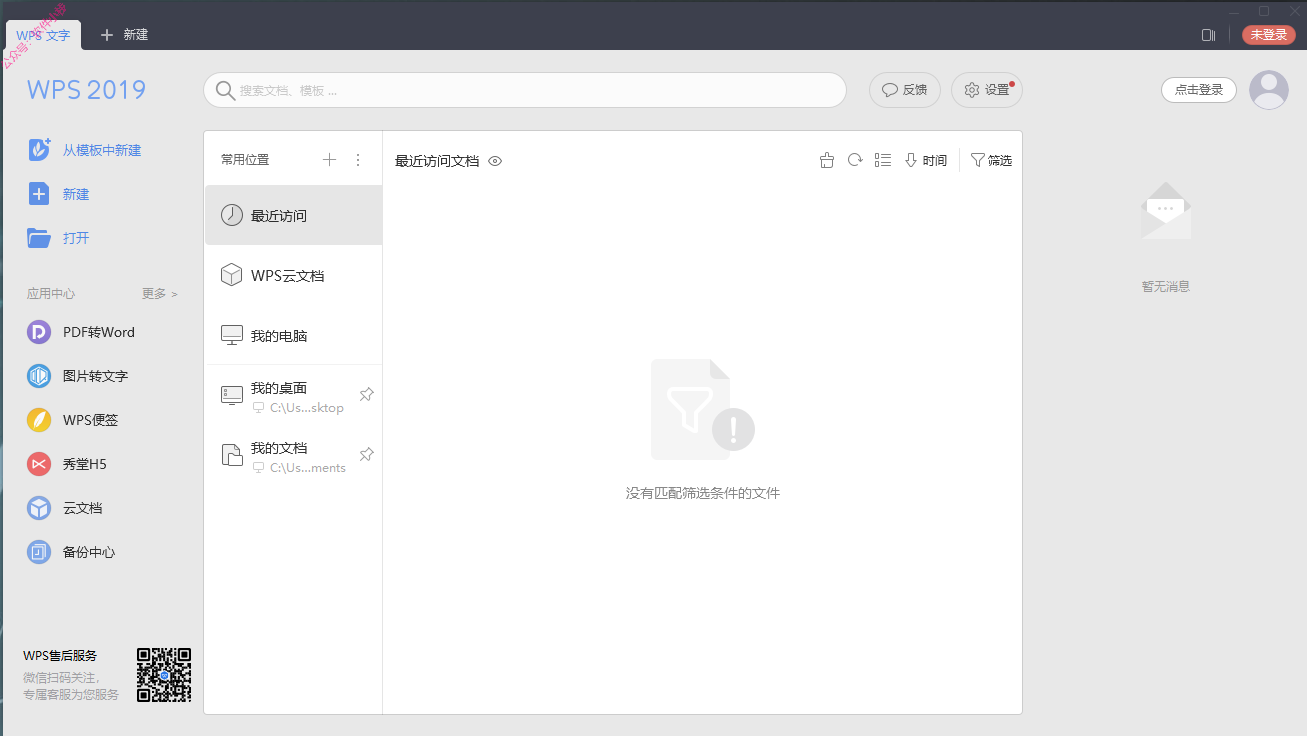
Task: Click the clear-records broom icon
Action: (x=826, y=160)
